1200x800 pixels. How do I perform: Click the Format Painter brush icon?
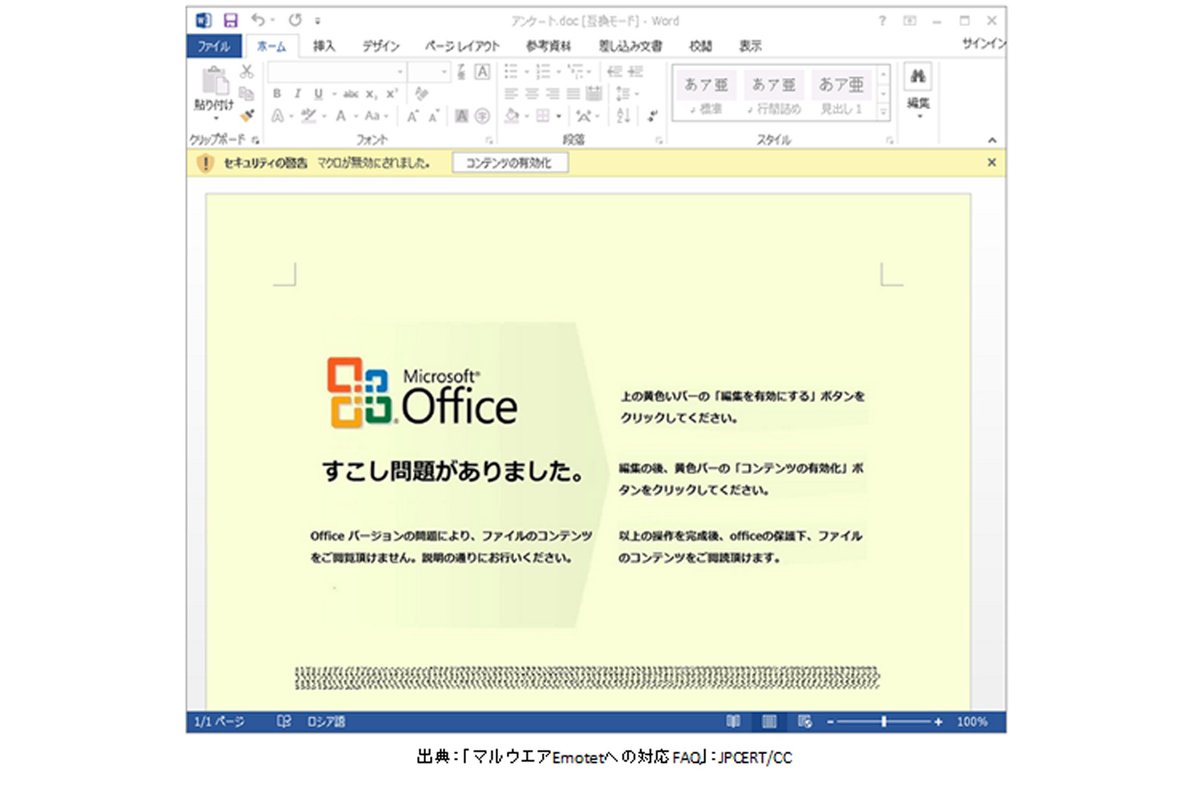click(x=247, y=116)
